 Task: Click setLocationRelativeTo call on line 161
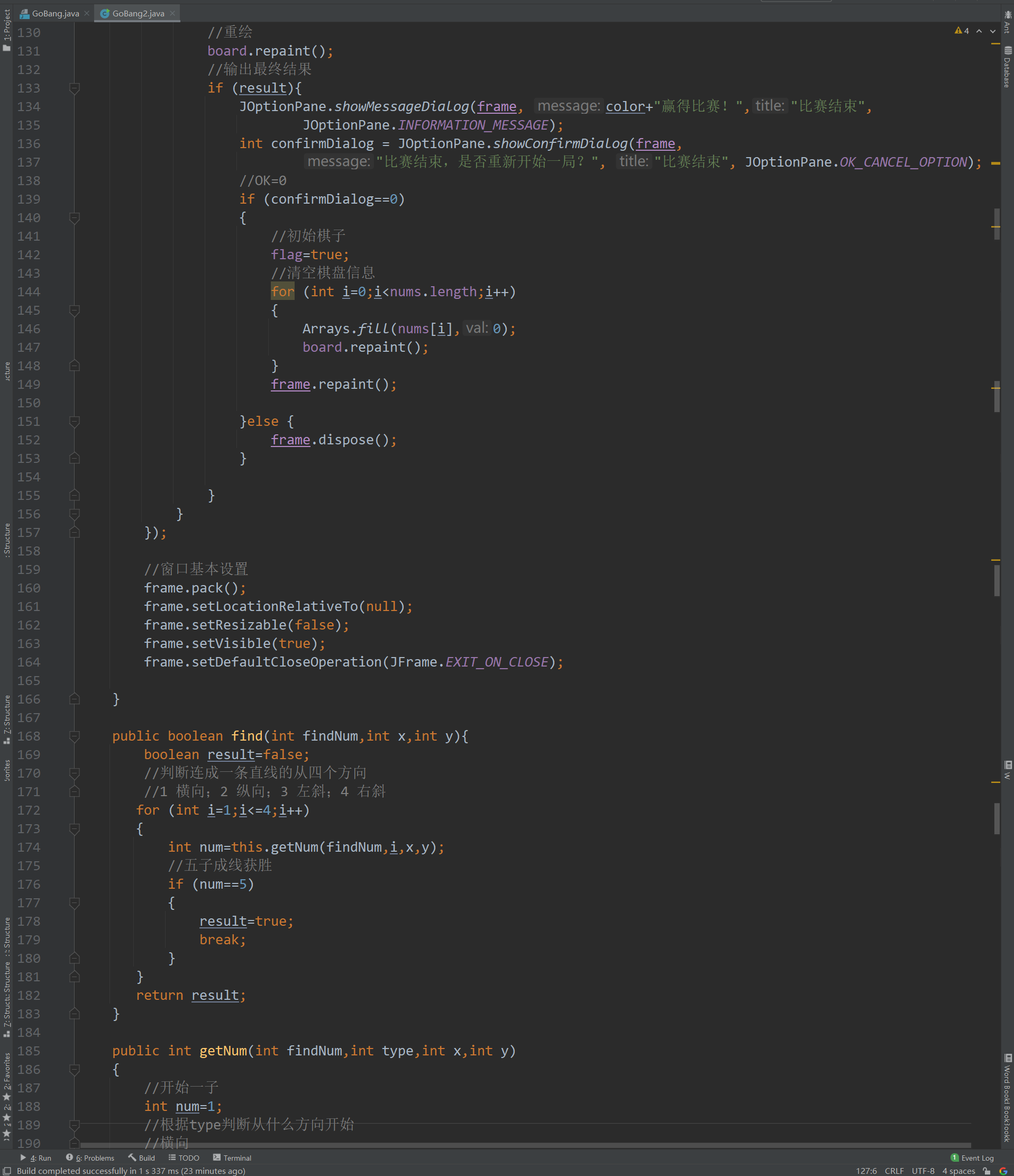tap(275, 607)
